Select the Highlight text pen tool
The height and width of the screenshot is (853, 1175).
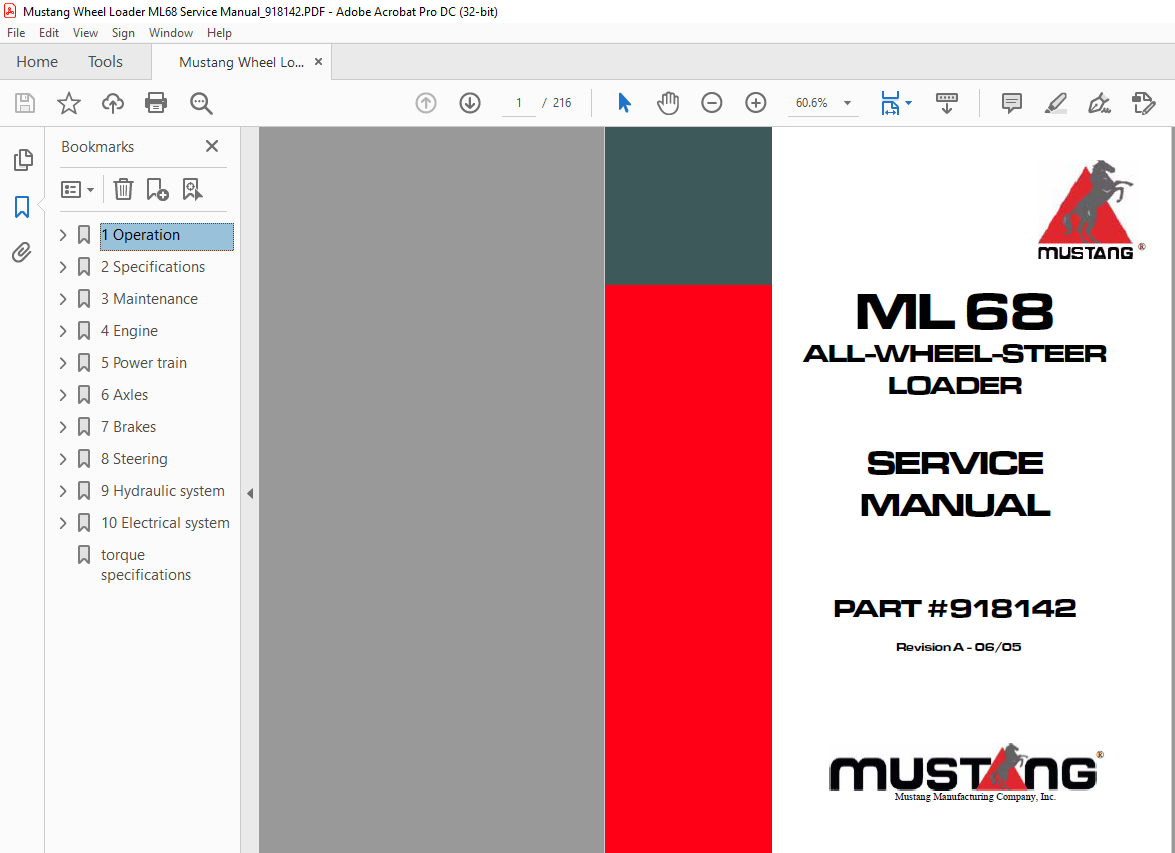pos(1056,103)
